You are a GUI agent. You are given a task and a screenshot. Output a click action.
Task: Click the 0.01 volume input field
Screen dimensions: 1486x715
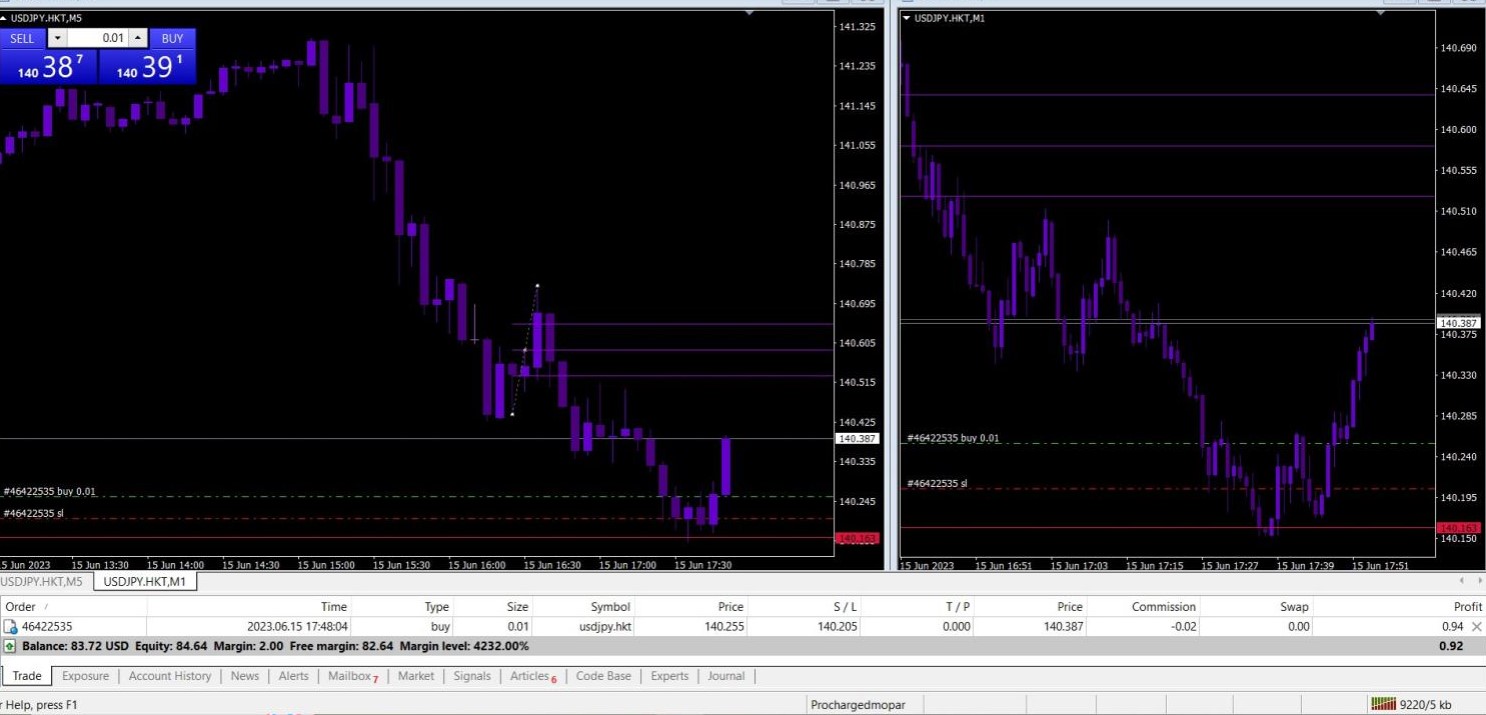click(x=98, y=39)
